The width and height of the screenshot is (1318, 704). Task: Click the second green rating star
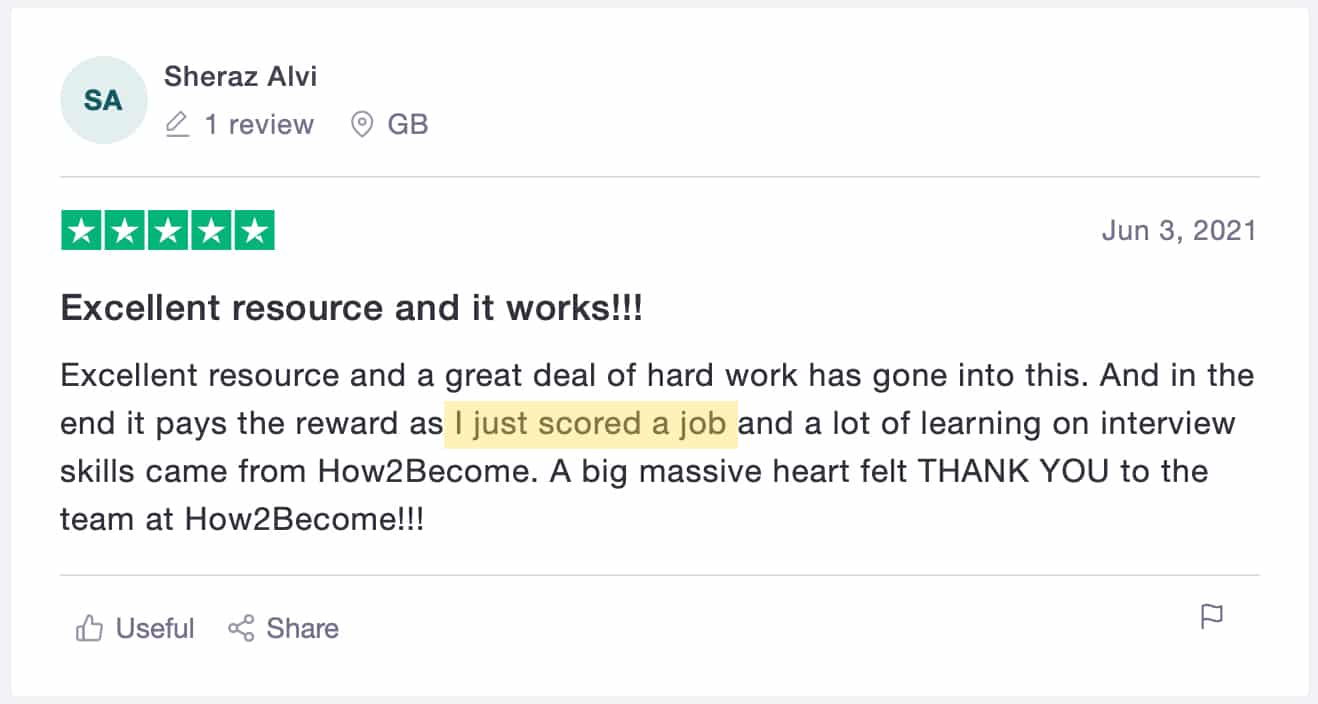point(125,231)
